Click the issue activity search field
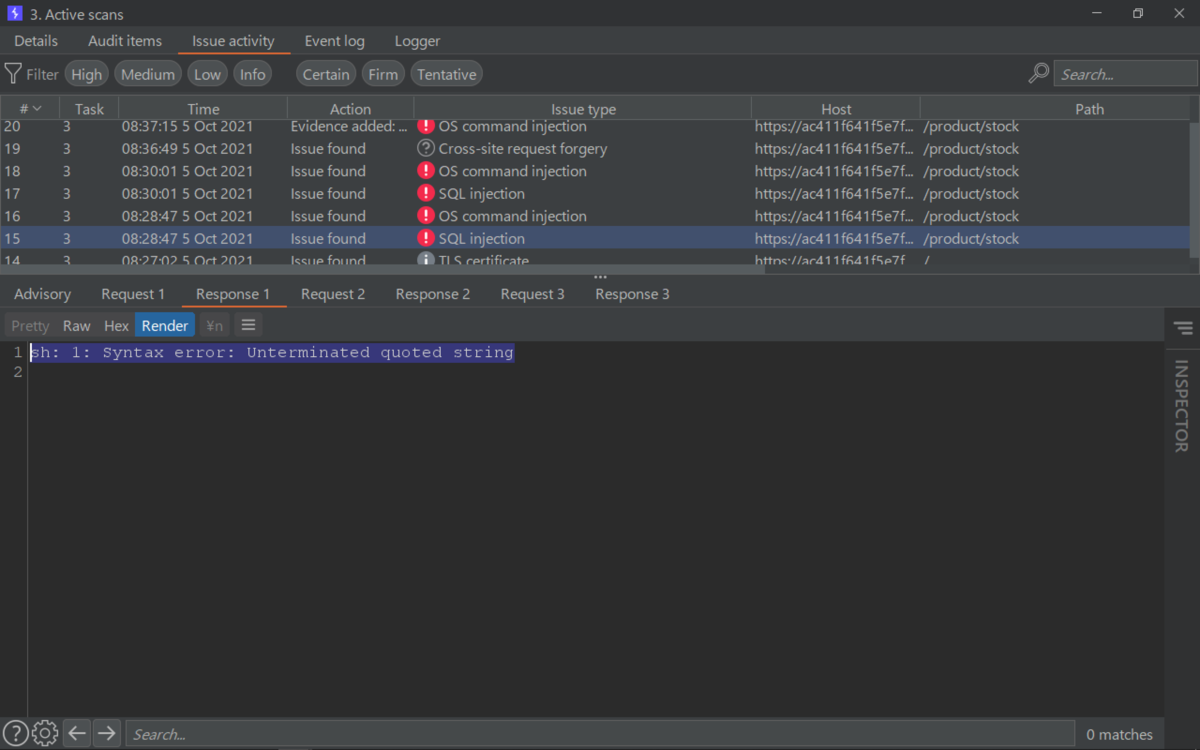 click(x=1126, y=74)
